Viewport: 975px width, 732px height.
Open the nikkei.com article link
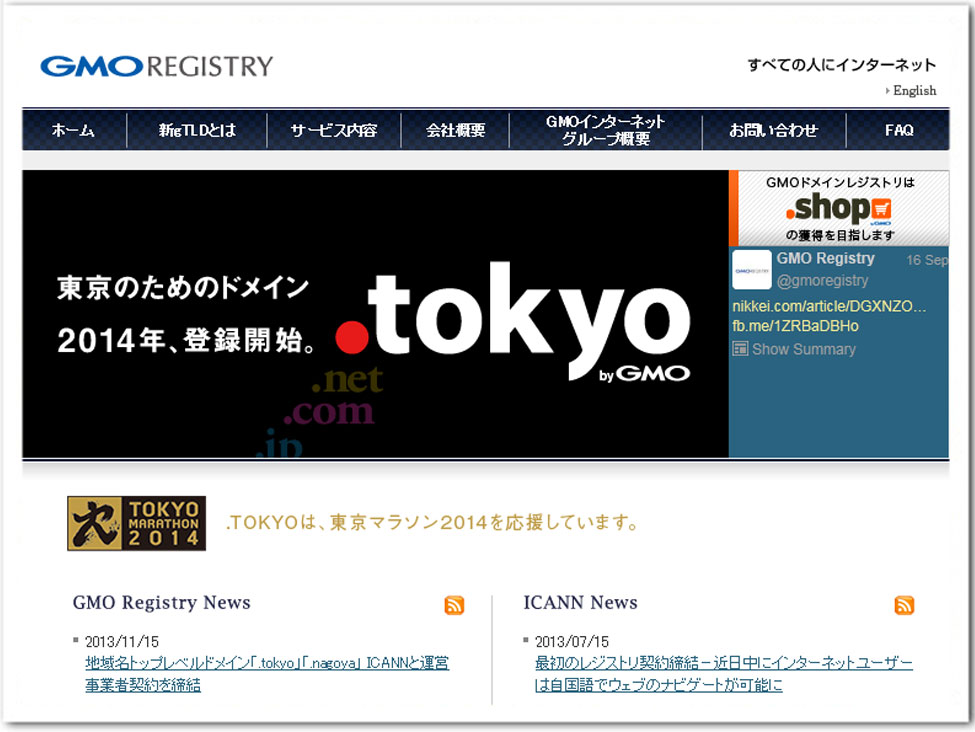pyautogui.click(x=829, y=306)
